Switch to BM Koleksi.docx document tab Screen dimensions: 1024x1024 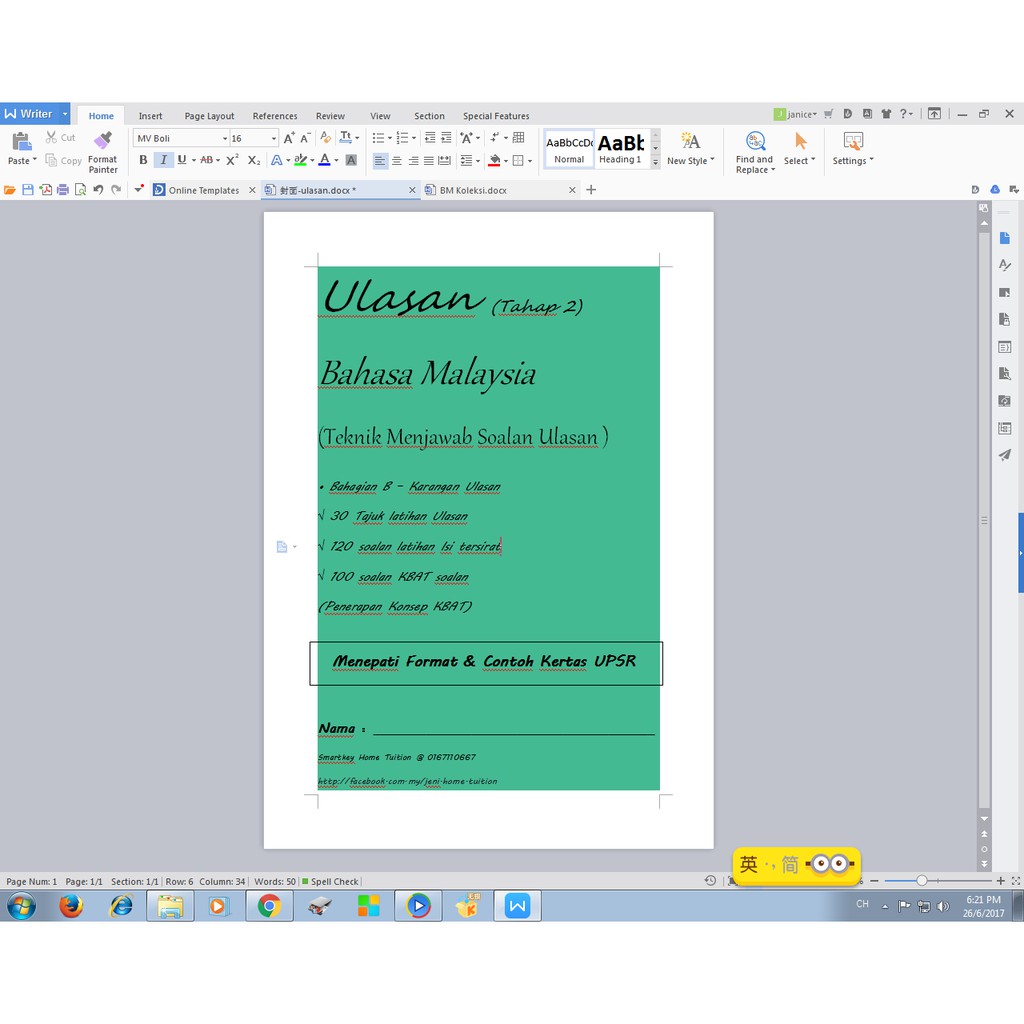click(x=473, y=190)
